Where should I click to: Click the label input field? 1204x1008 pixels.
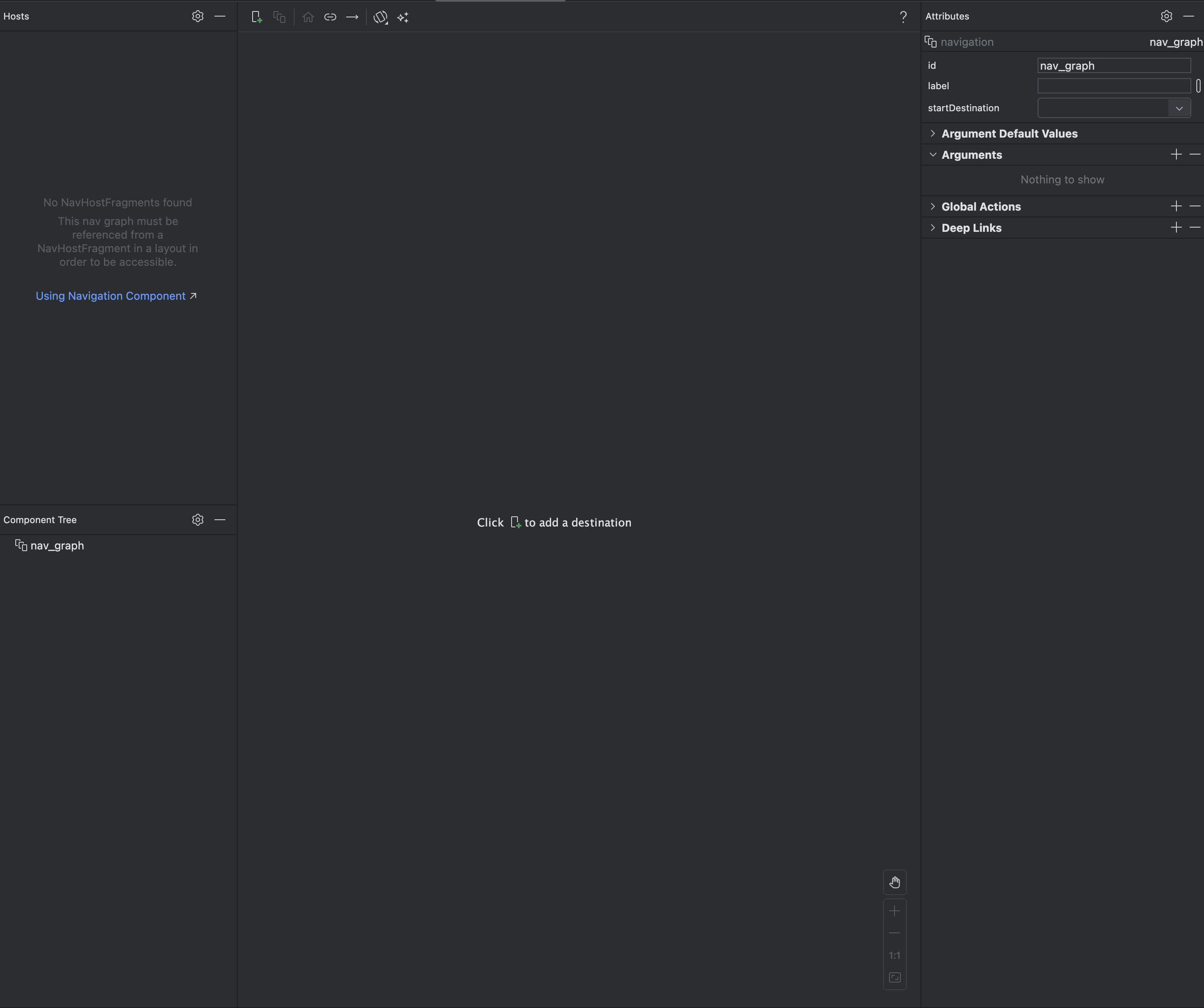pos(1114,86)
